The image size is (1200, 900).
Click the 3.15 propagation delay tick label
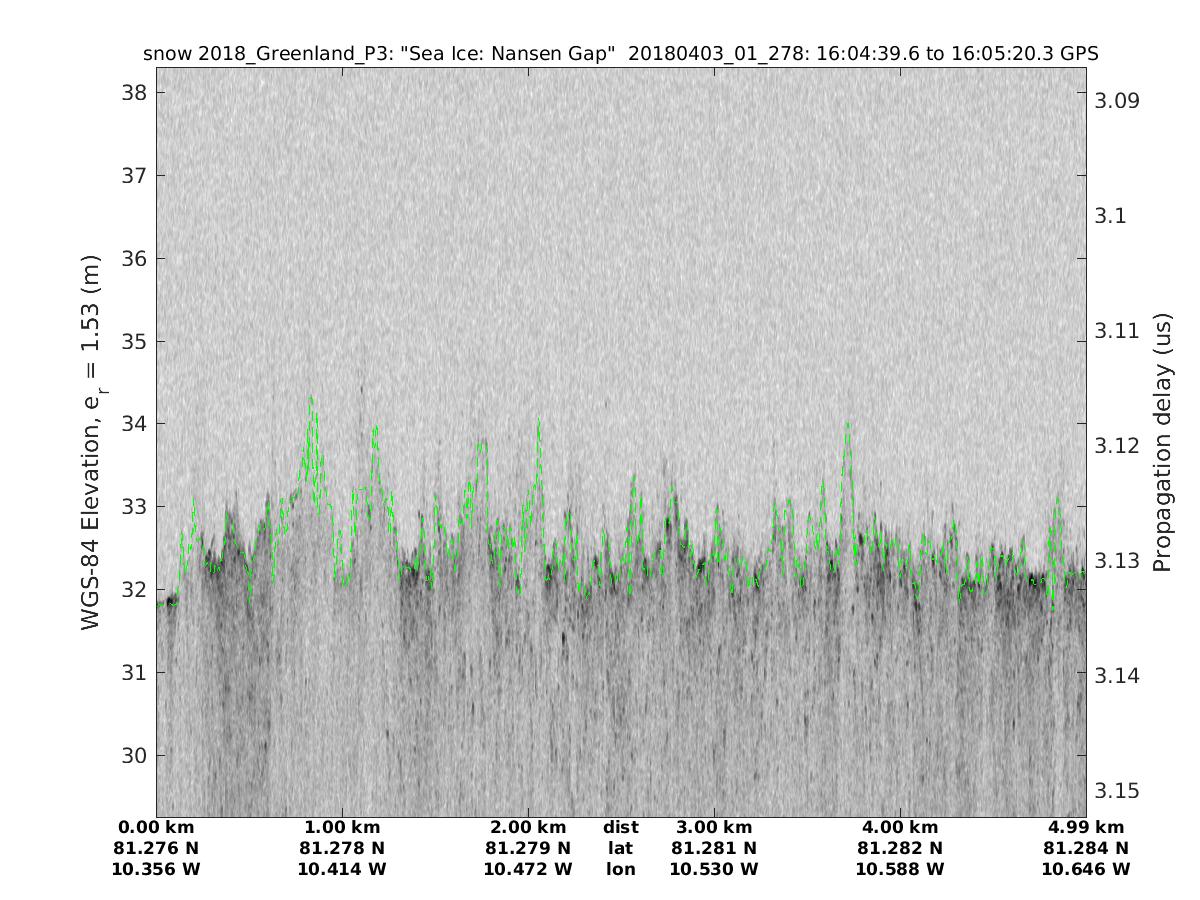(x=1117, y=790)
